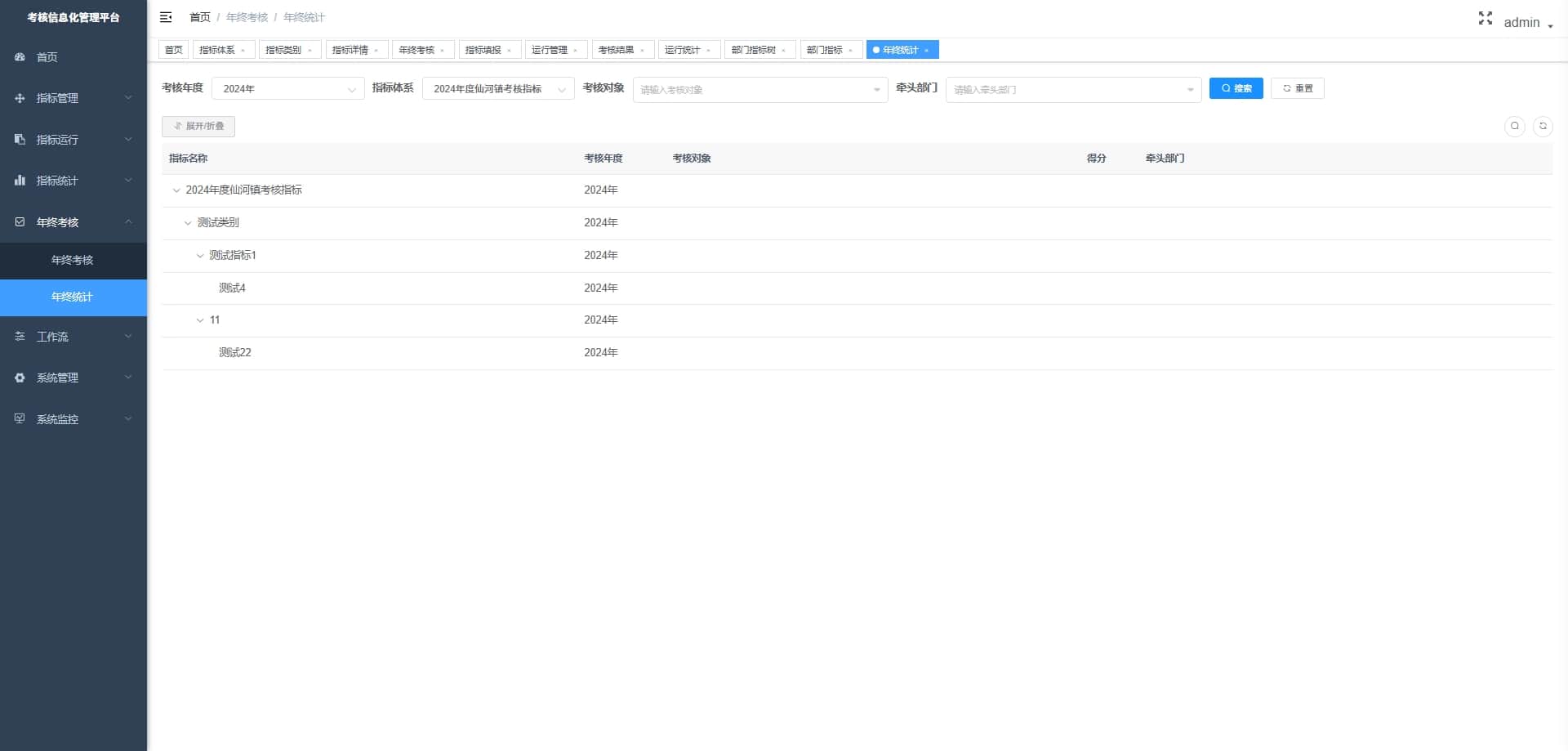
Task: Close the 指标类别 tab
Action: pos(310,51)
